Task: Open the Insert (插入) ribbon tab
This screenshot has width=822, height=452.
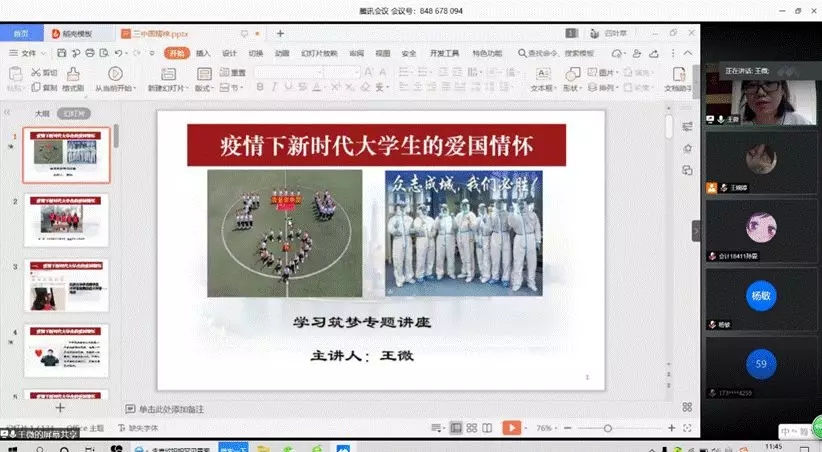Action: [203, 53]
